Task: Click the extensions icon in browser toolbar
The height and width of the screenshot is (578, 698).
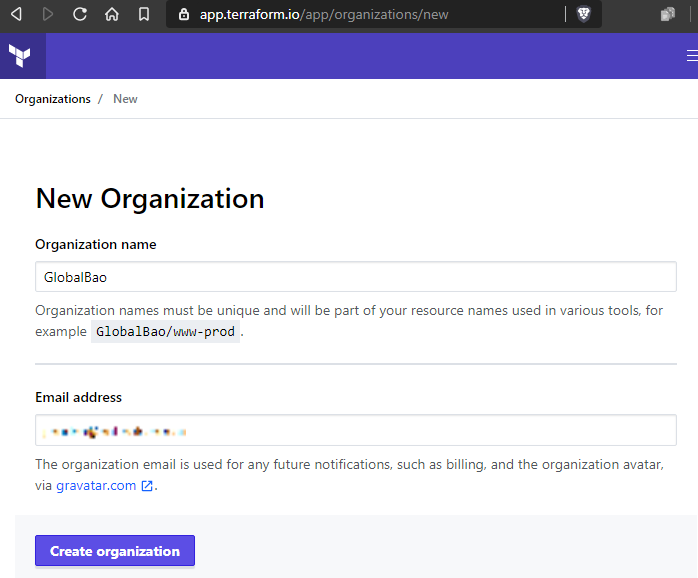Action: click(668, 14)
